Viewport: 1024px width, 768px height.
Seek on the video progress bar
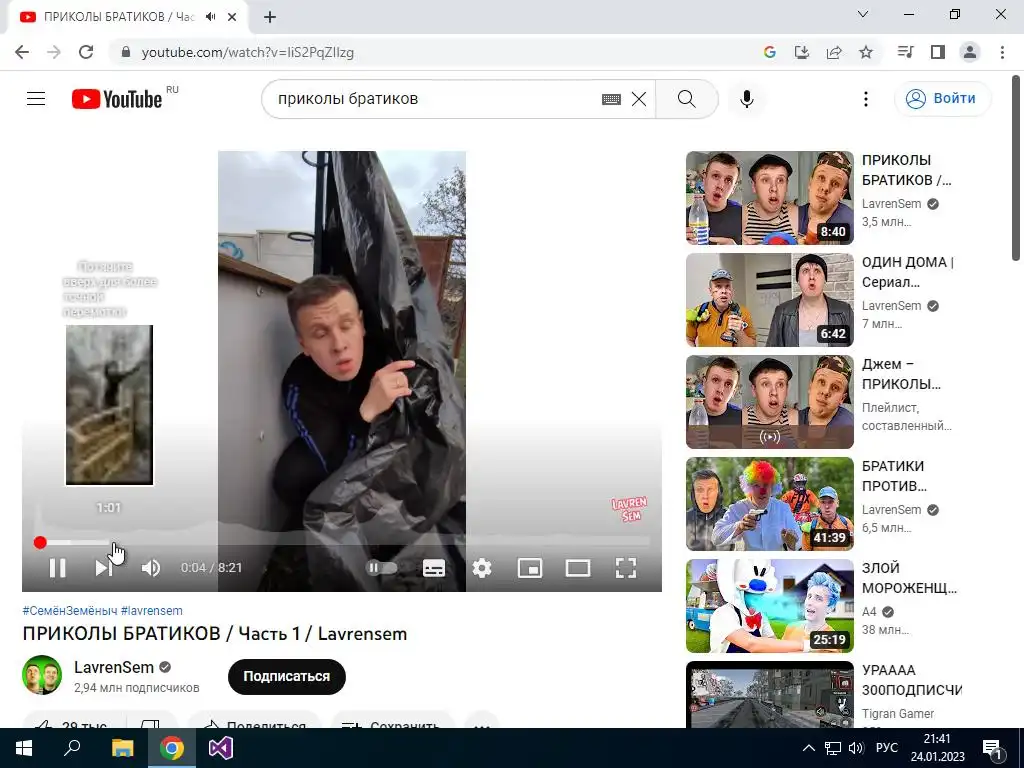(x=342, y=542)
